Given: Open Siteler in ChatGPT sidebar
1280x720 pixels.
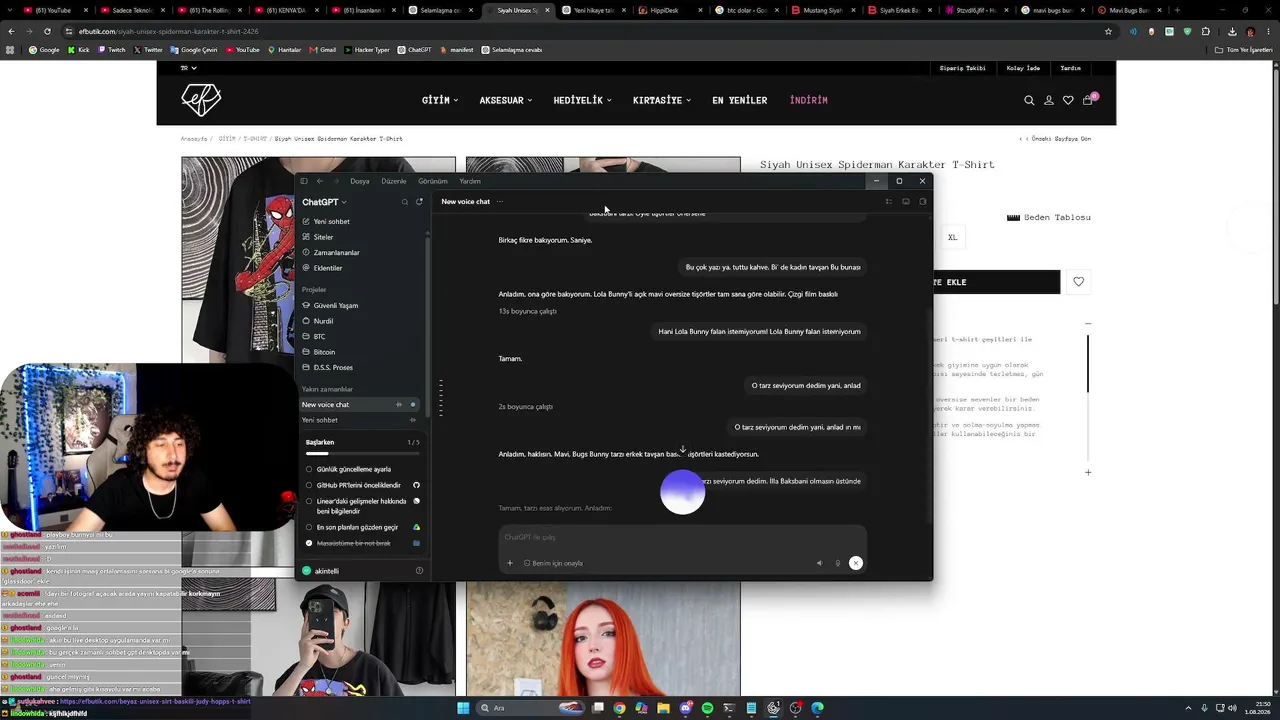Looking at the screenshot, I should [323, 237].
